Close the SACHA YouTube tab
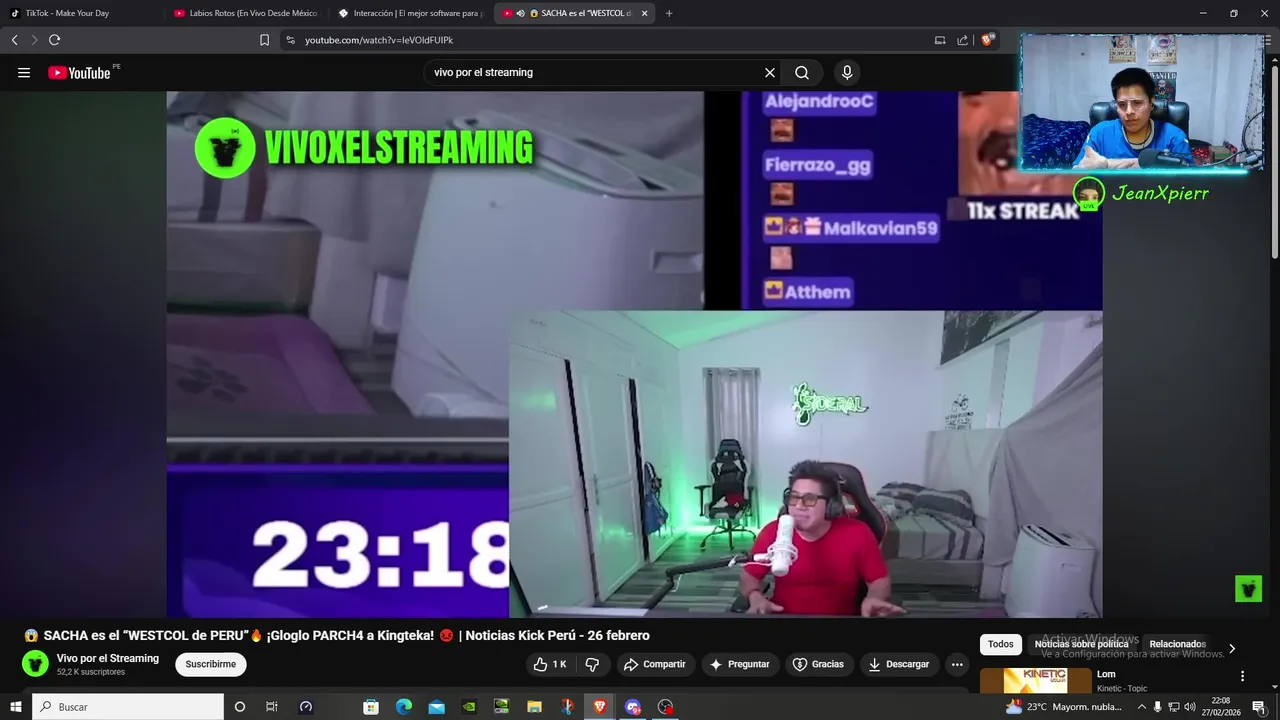This screenshot has width=1280, height=720. (644, 13)
